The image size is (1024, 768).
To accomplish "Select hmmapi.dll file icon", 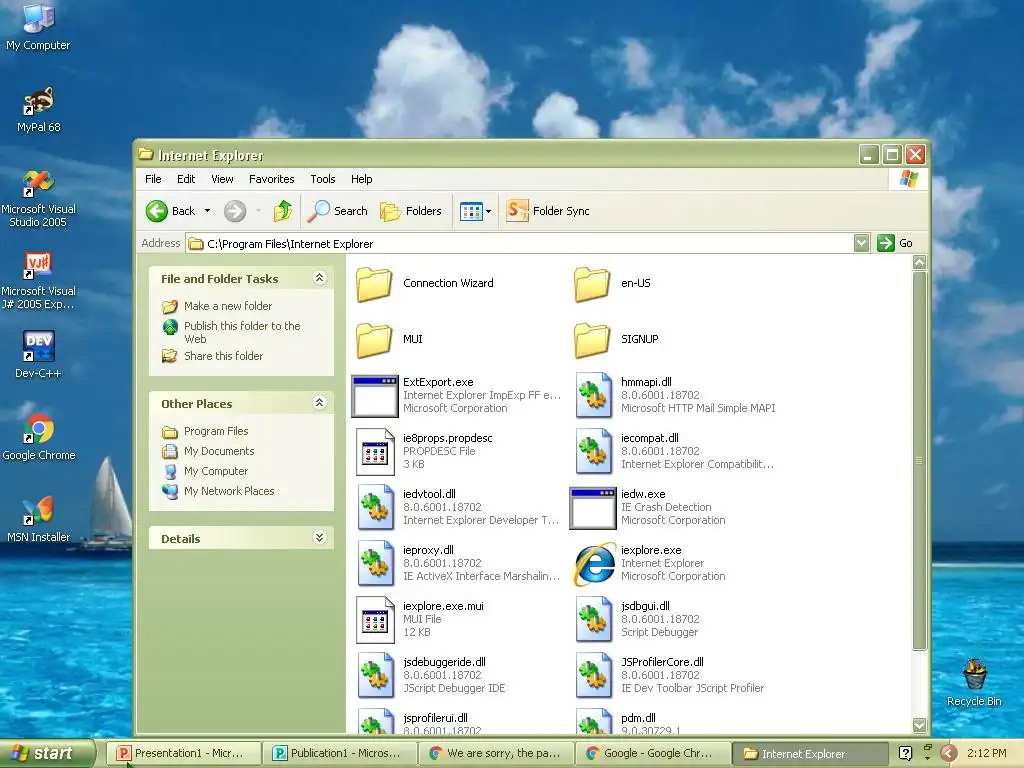I will click(594, 395).
